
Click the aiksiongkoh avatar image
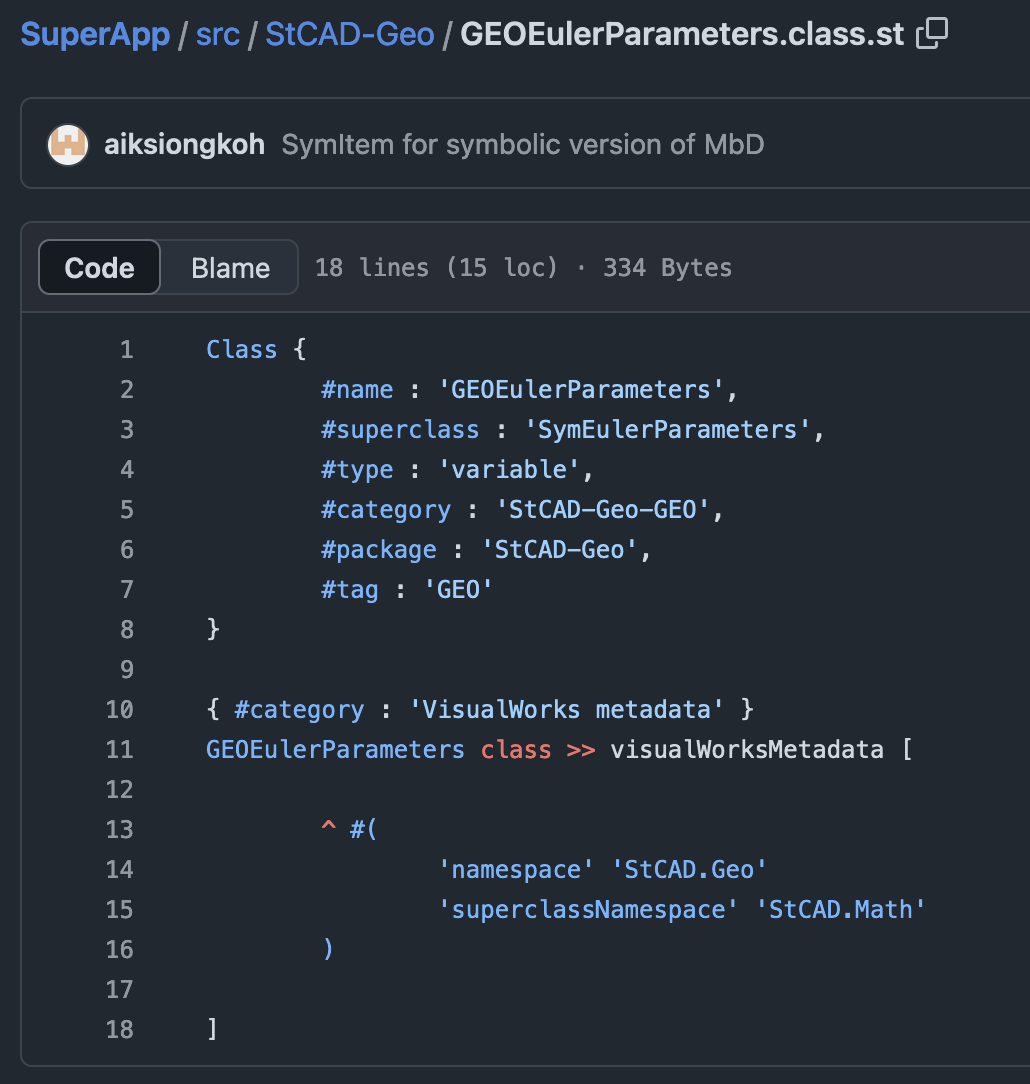click(x=68, y=145)
